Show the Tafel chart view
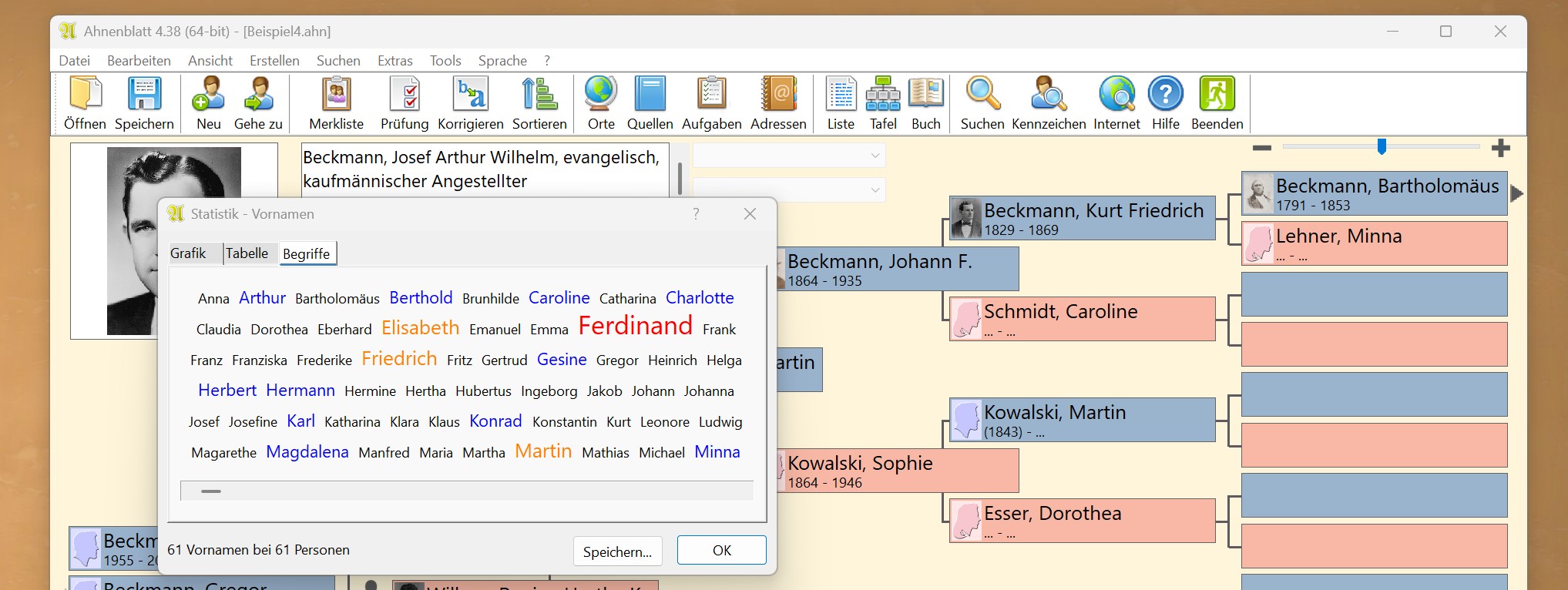This screenshot has width=1568, height=590. pos(883,95)
